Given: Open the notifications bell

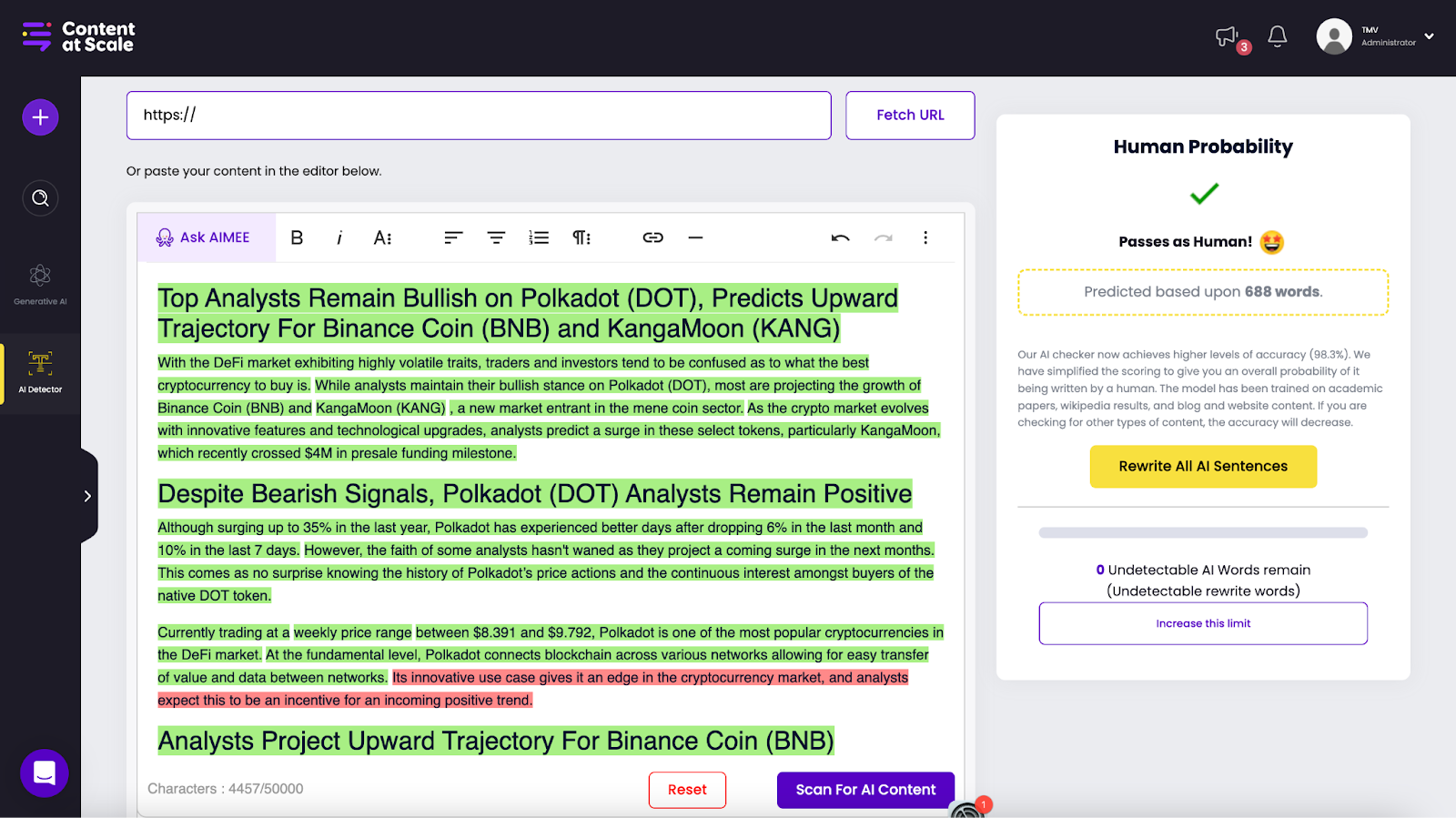Looking at the screenshot, I should [1278, 36].
